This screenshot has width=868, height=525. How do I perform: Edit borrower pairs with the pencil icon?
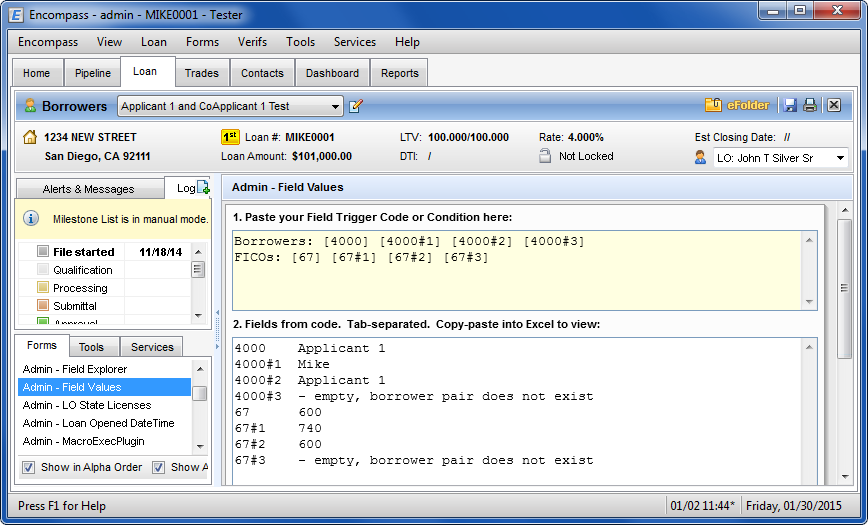(x=356, y=106)
